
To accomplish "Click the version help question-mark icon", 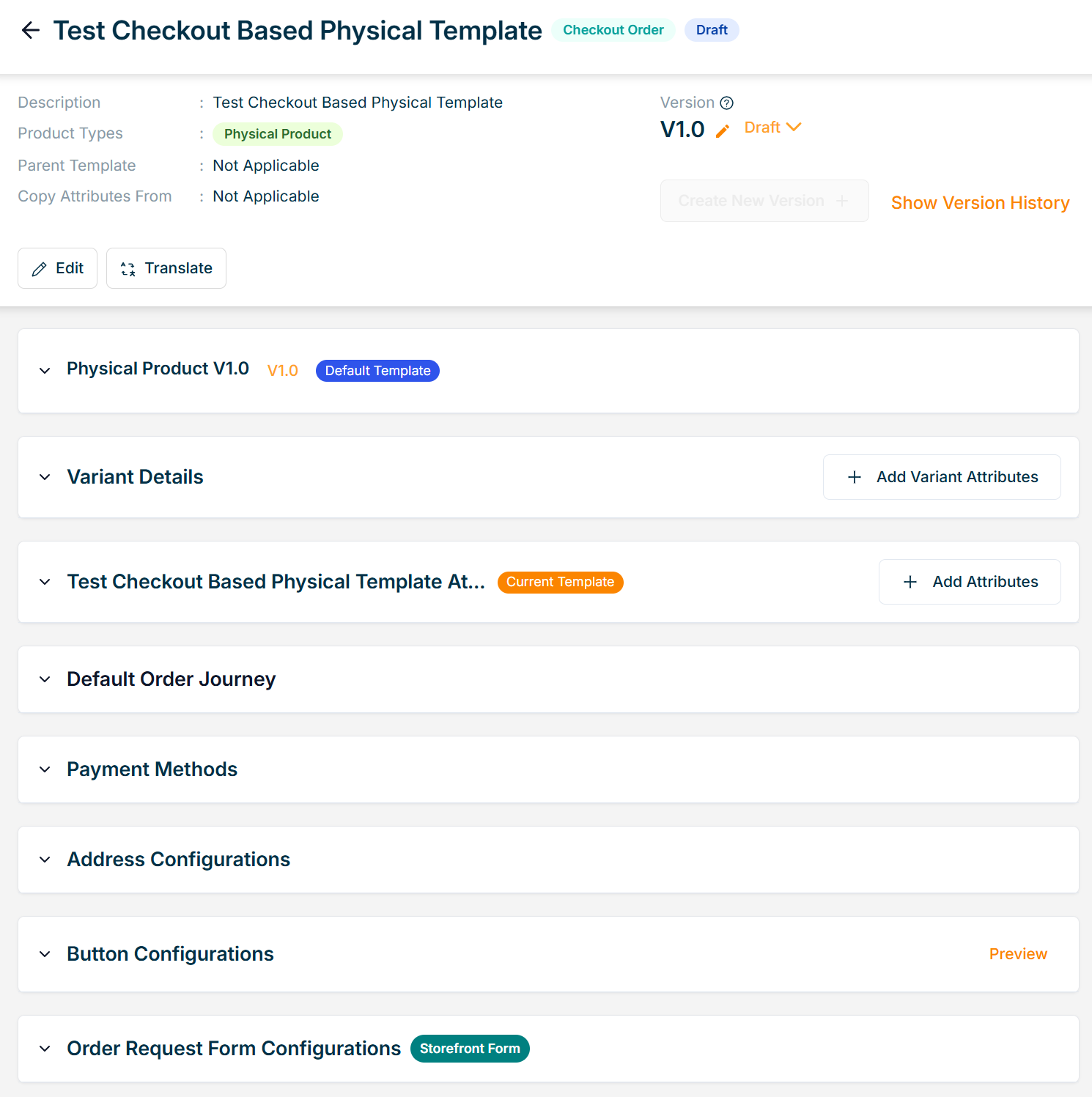I will pos(726,103).
